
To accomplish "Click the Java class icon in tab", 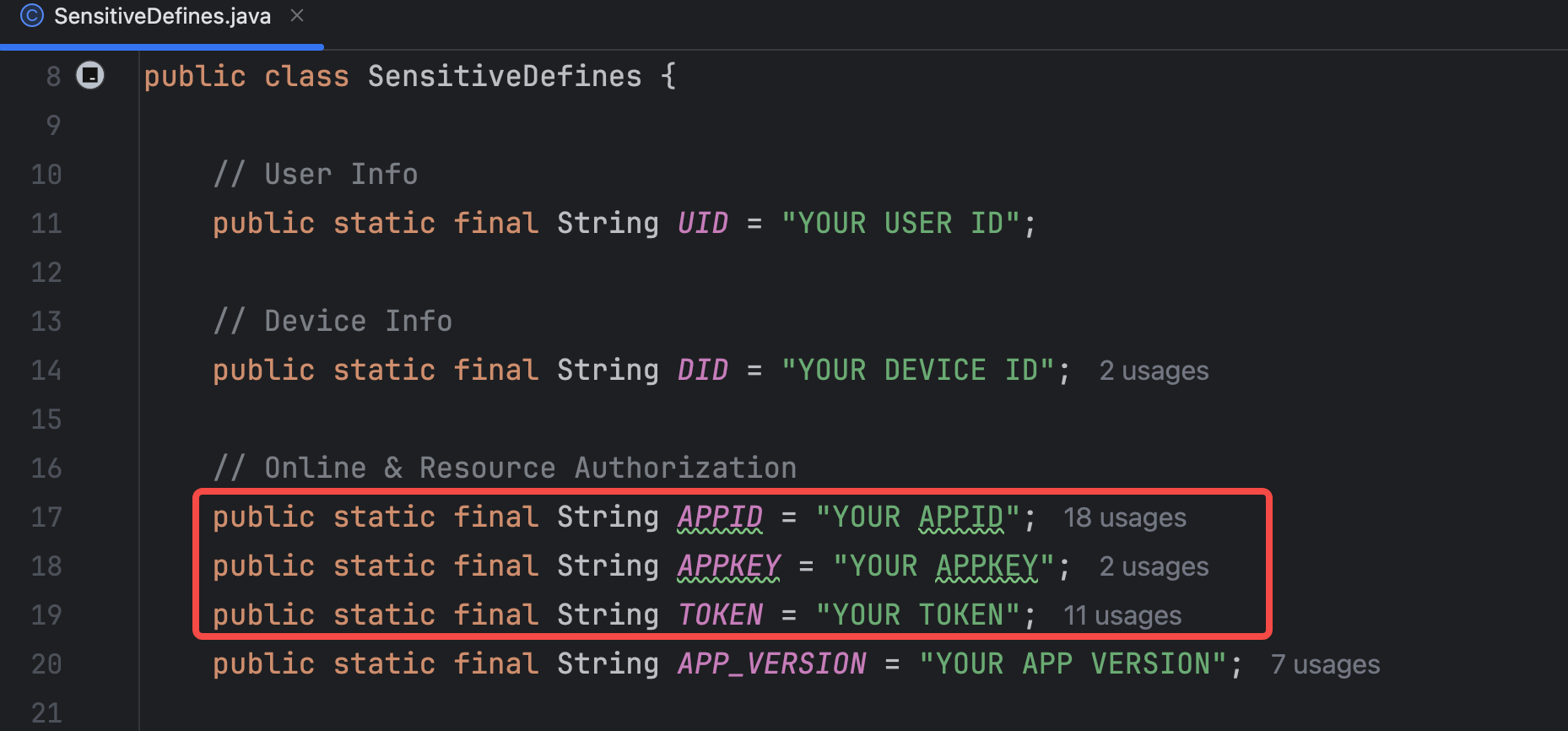I will click(x=32, y=15).
